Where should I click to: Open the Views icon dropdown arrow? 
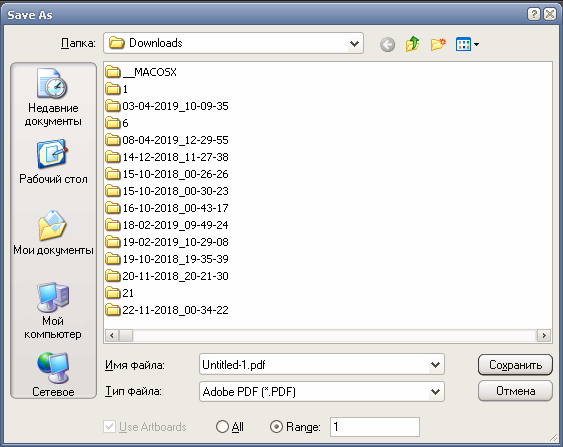476,45
